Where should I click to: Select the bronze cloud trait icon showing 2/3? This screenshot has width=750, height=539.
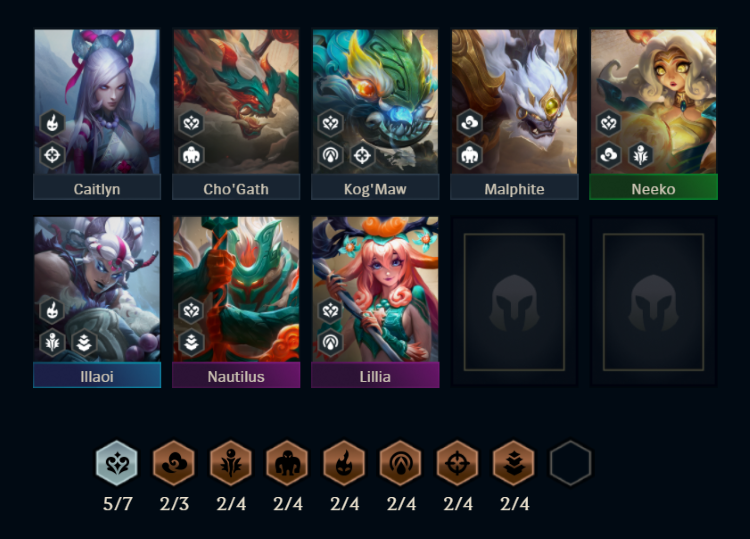(174, 463)
